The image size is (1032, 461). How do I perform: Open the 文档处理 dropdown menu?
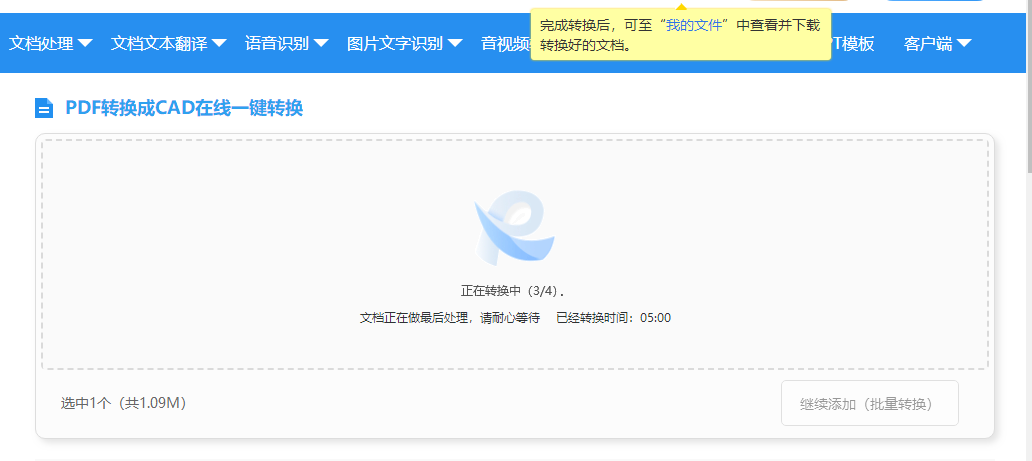coord(50,44)
